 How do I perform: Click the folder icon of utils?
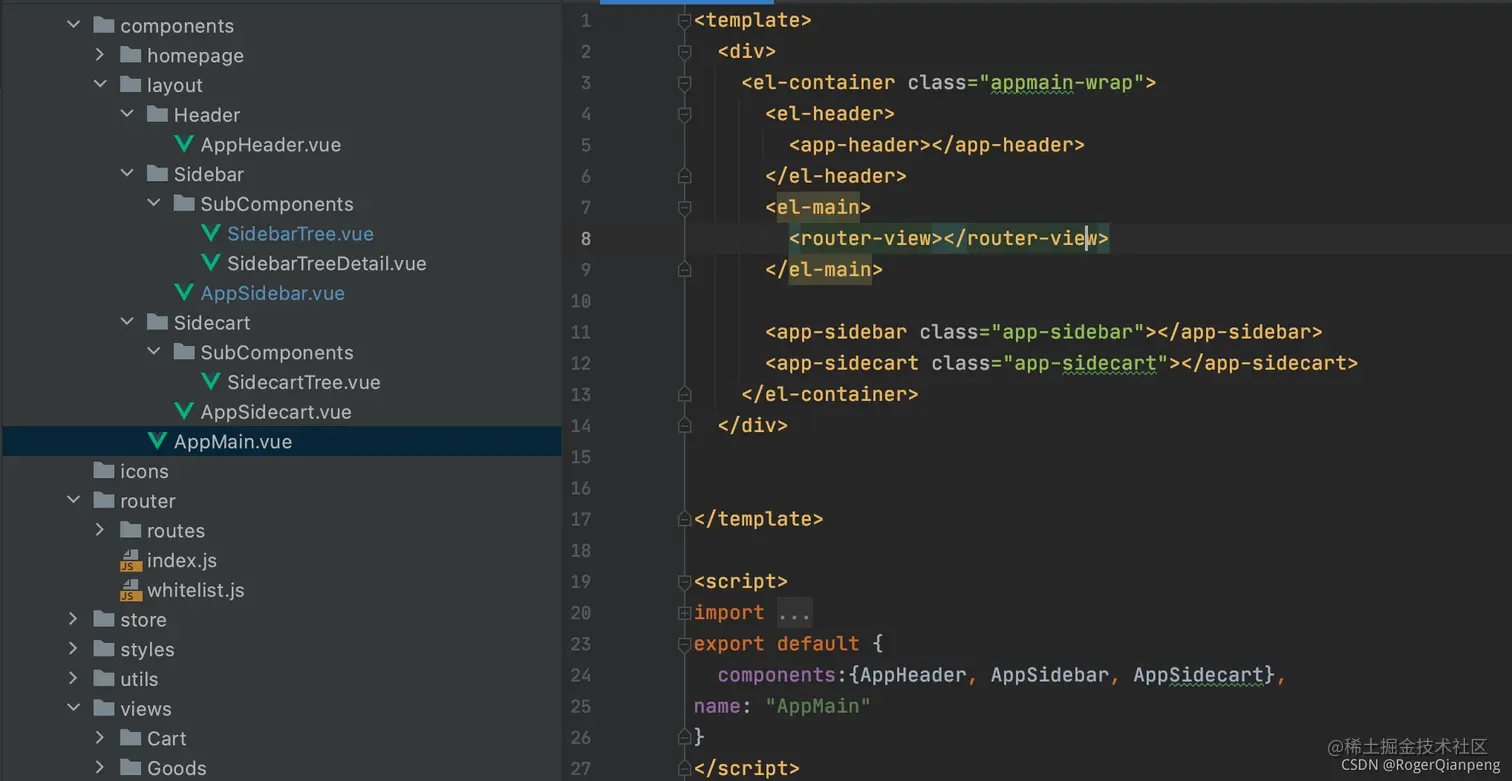tap(104, 678)
